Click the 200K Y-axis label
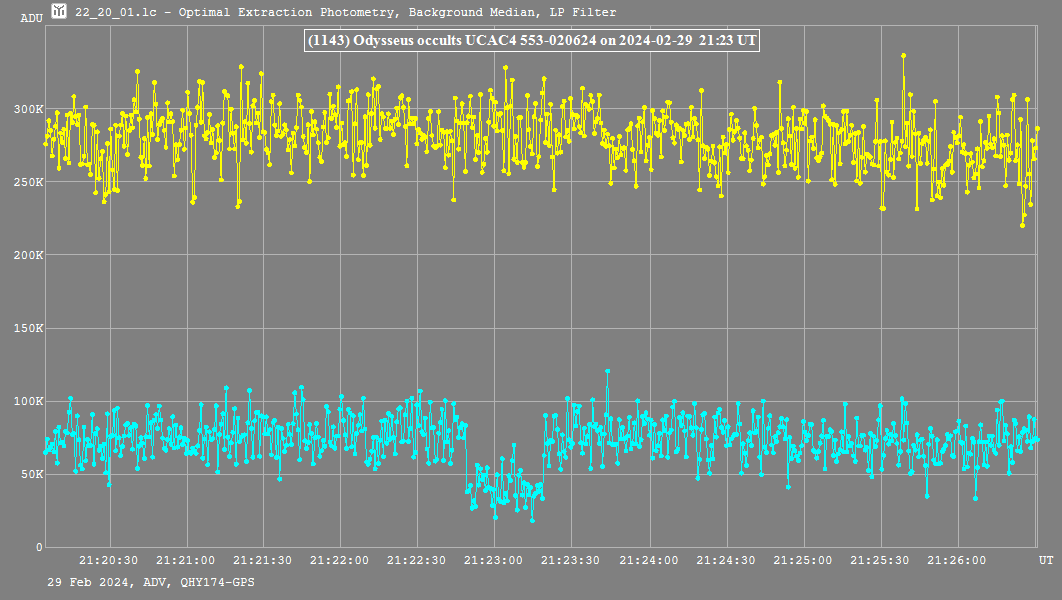1062x600 pixels. click(x=27, y=255)
